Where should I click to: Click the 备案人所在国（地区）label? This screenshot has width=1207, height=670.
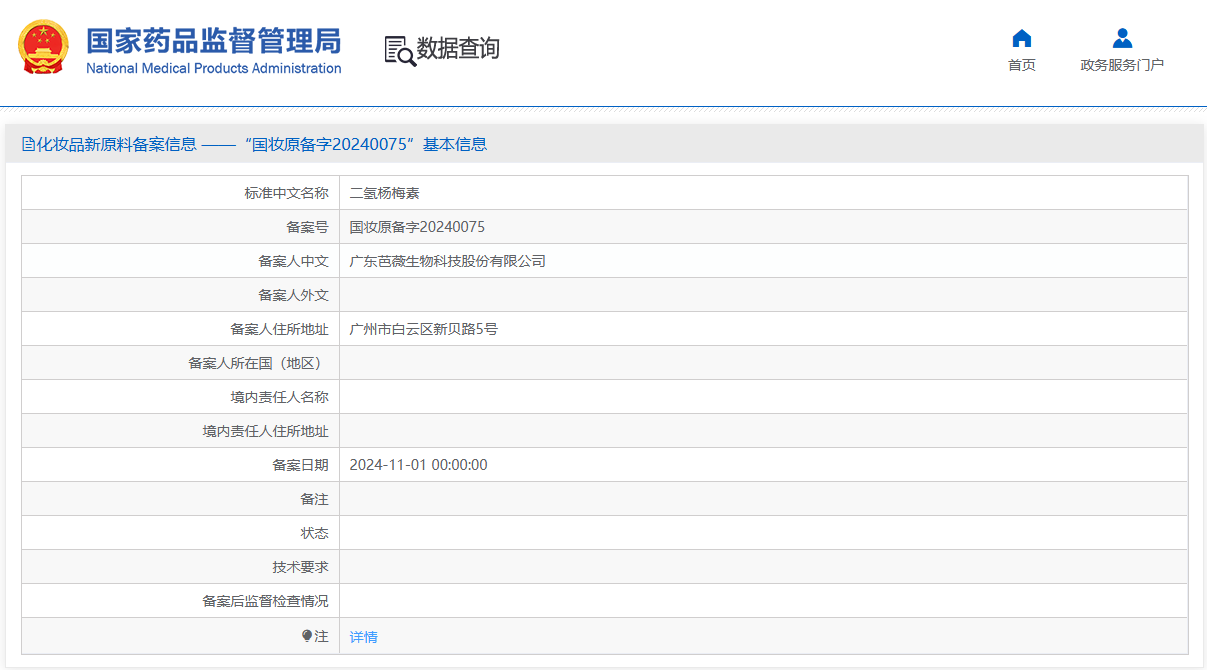pyautogui.click(x=258, y=363)
